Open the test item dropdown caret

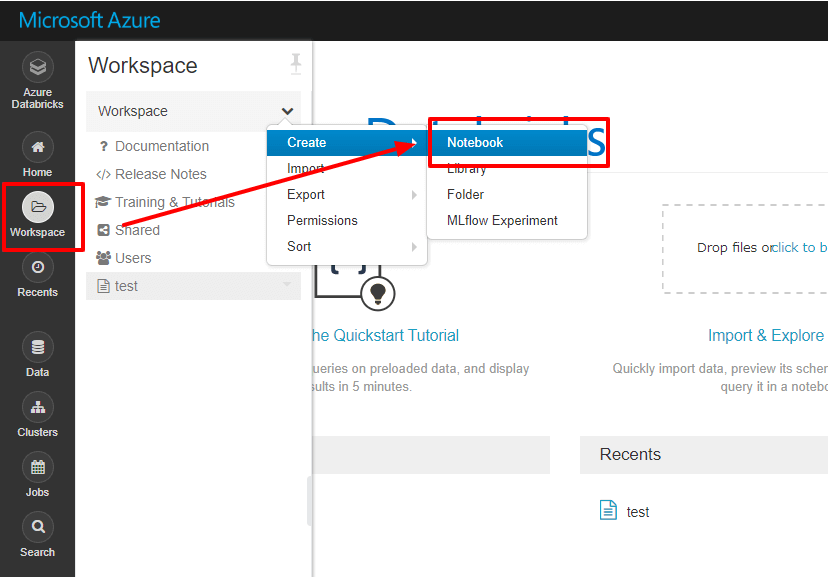(287, 284)
